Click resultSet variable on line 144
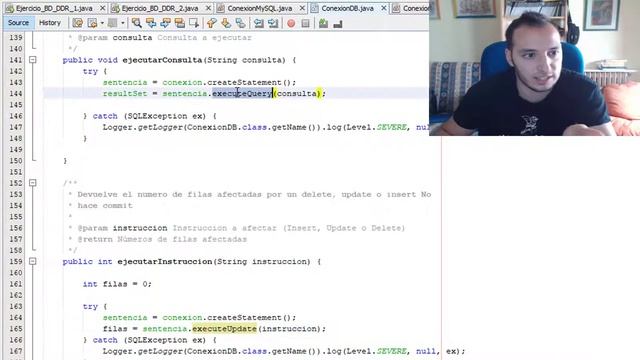 click(124, 93)
